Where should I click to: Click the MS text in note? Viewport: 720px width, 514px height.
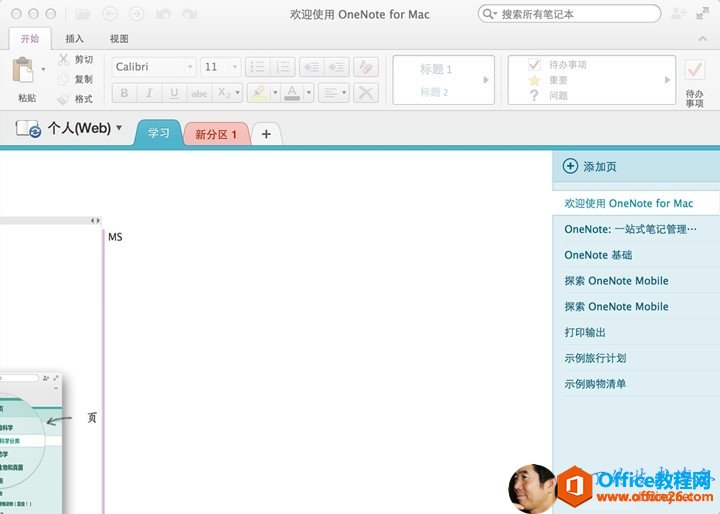(x=115, y=237)
